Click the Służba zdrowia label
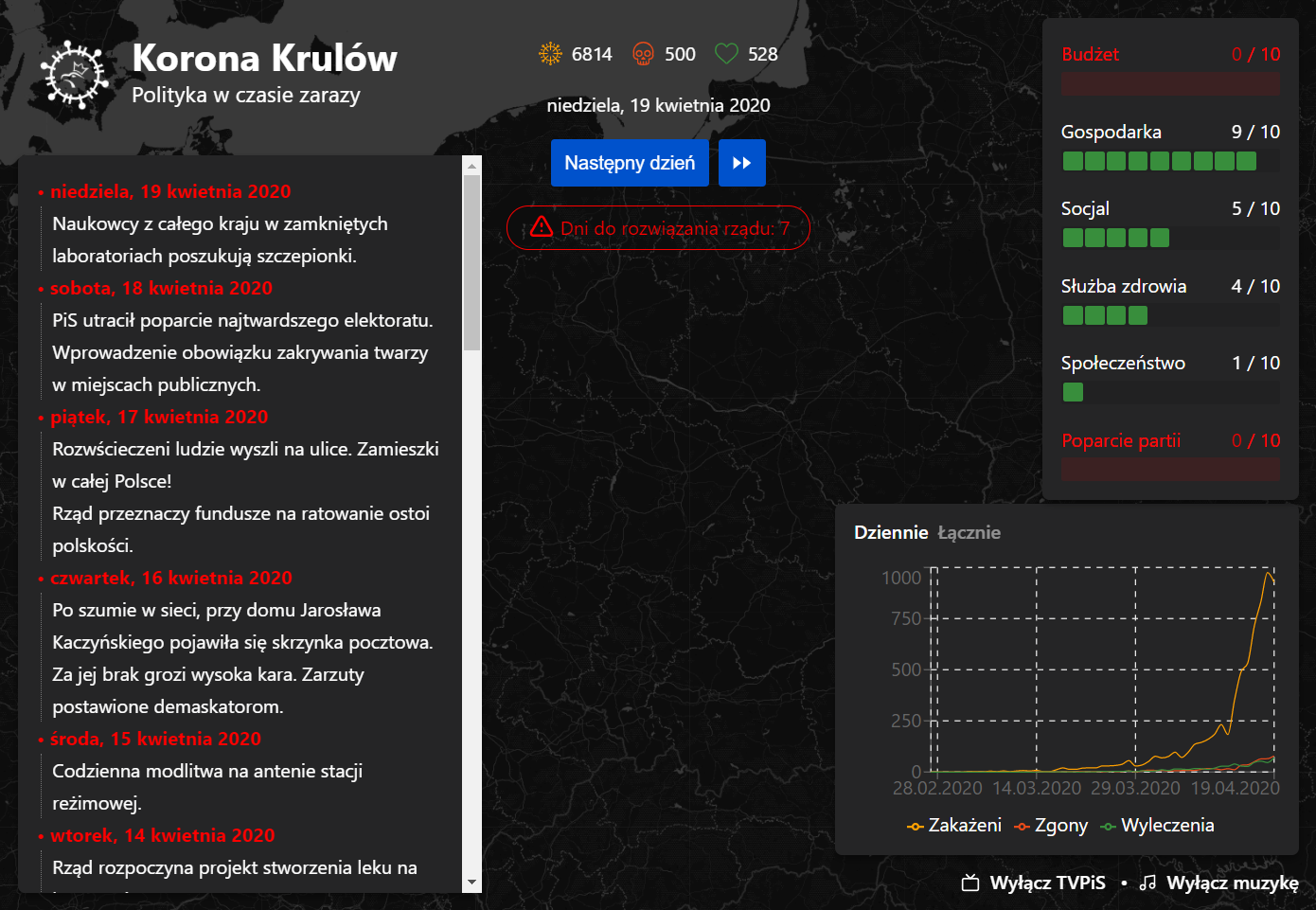This screenshot has width=1316, height=910. tap(1123, 286)
